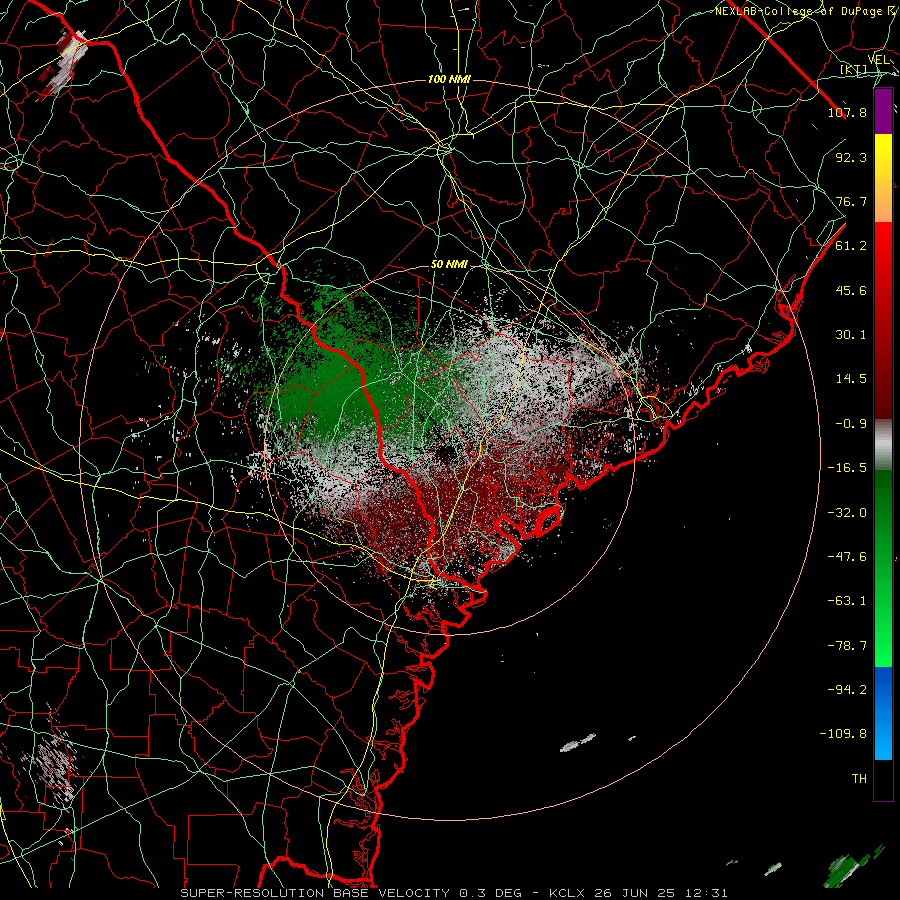The image size is (900, 900).
Task: Select the black TH segment of color bar
Action: [883, 780]
